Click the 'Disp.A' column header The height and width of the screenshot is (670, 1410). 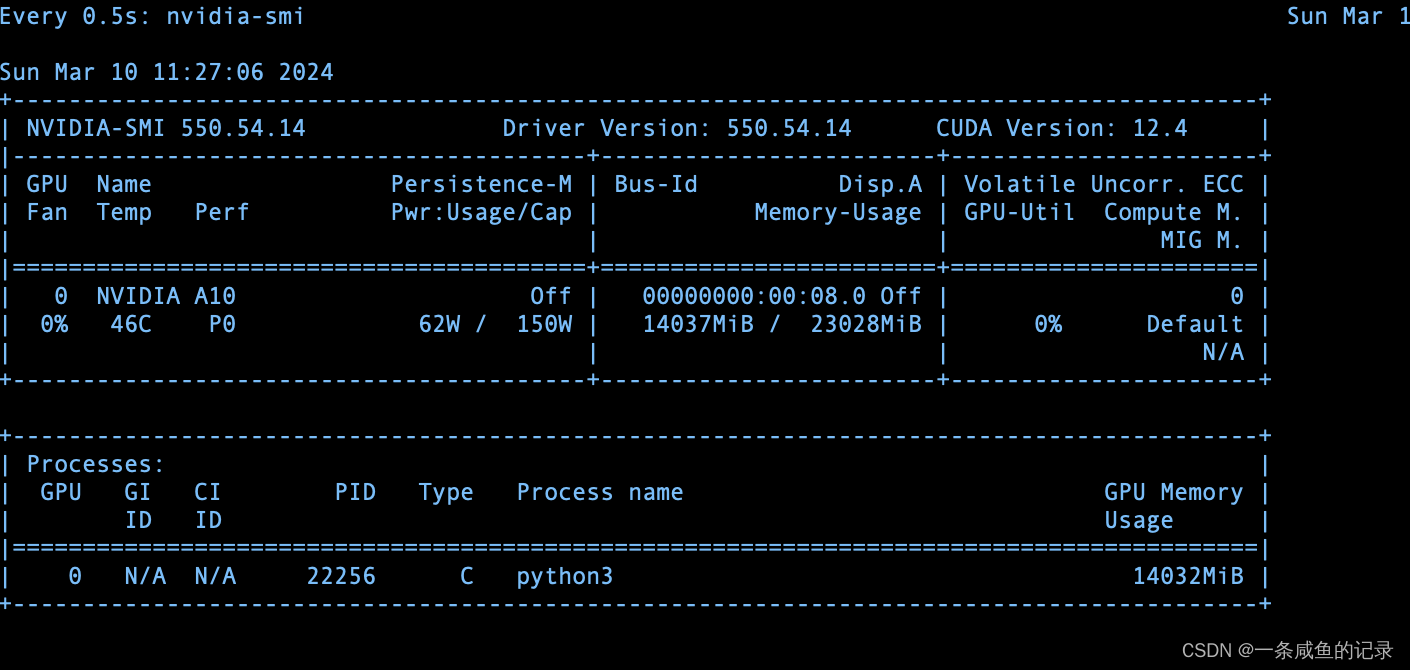(x=880, y=184)
